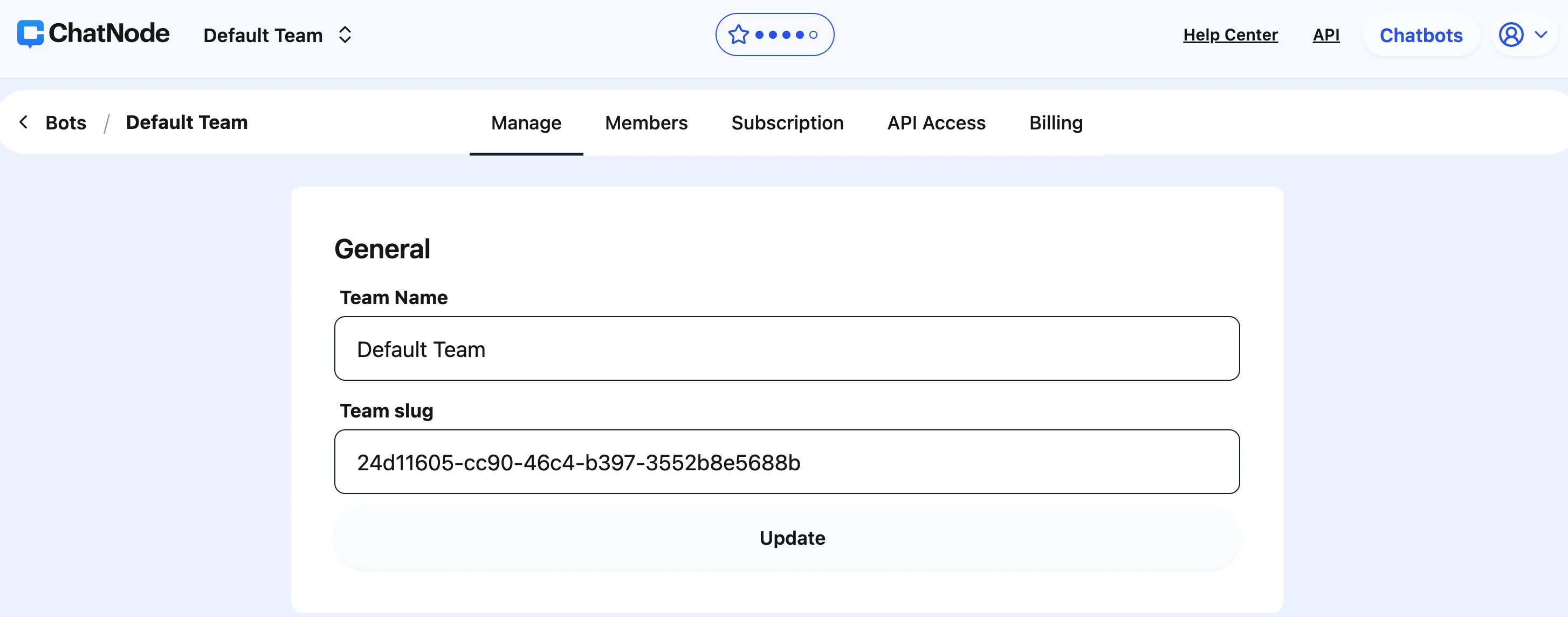
Task: Expand the account menu chevron
Action: click(1541, 35)
